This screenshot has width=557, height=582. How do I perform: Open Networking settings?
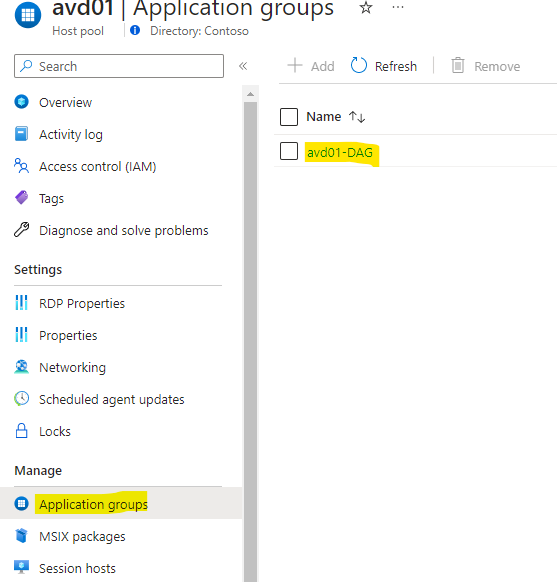coord(72,368)
